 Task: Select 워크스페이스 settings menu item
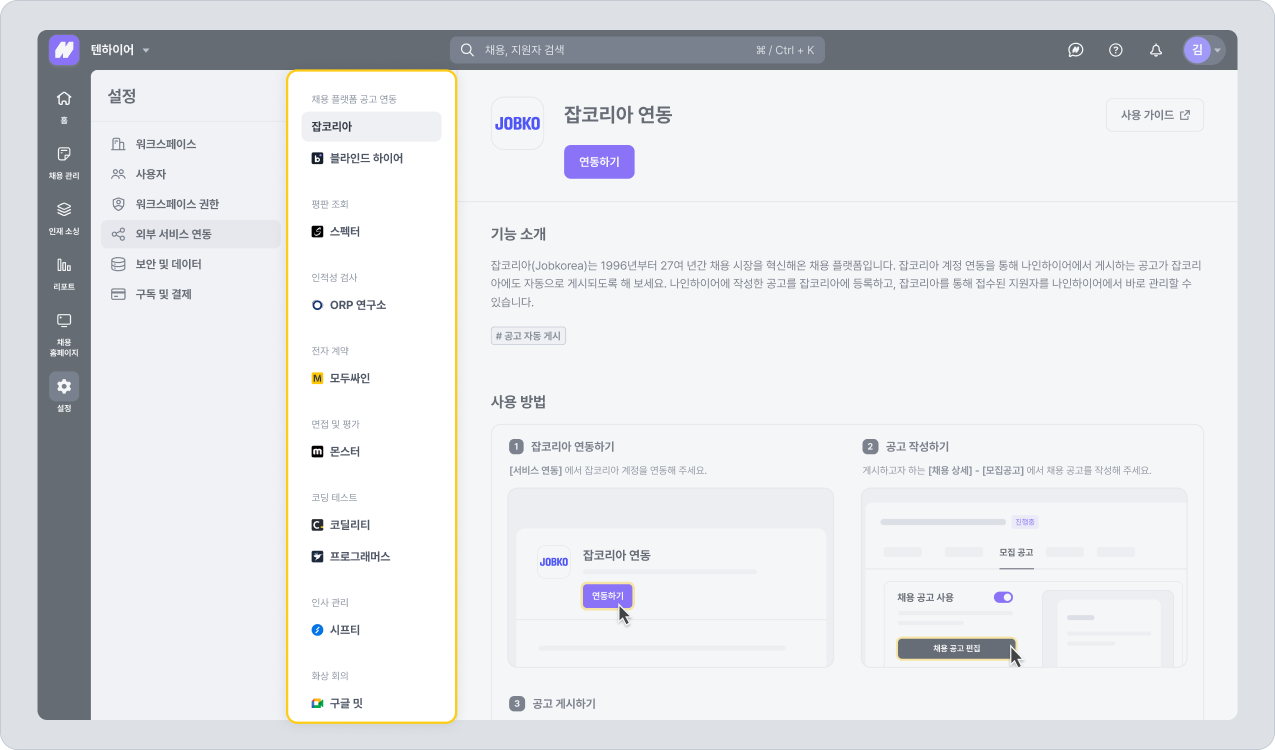190,144
